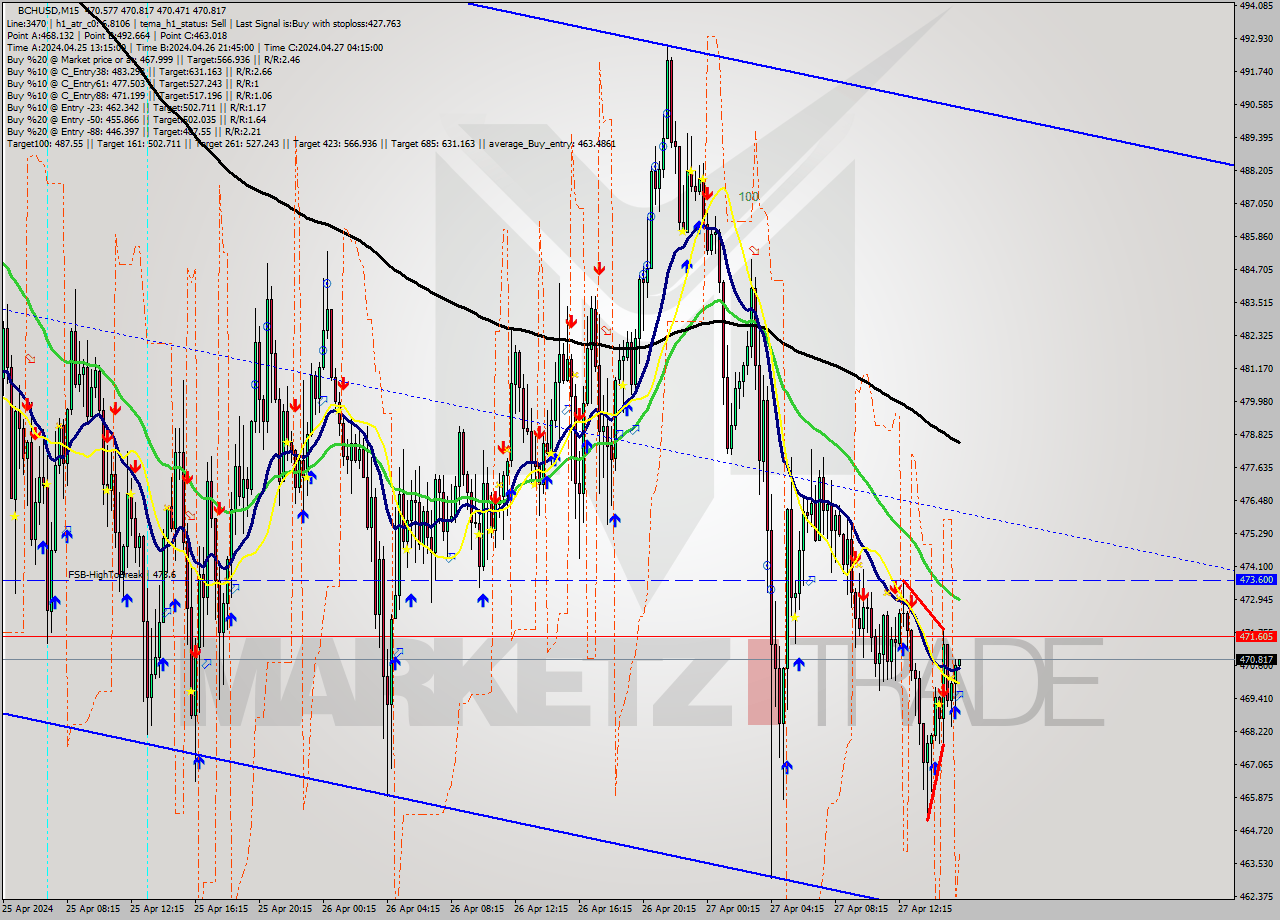Image resolution: width=1280 pixels, height=920 pixels.
Task: Click price axis label 481.170
Action: pos(1256,368)
